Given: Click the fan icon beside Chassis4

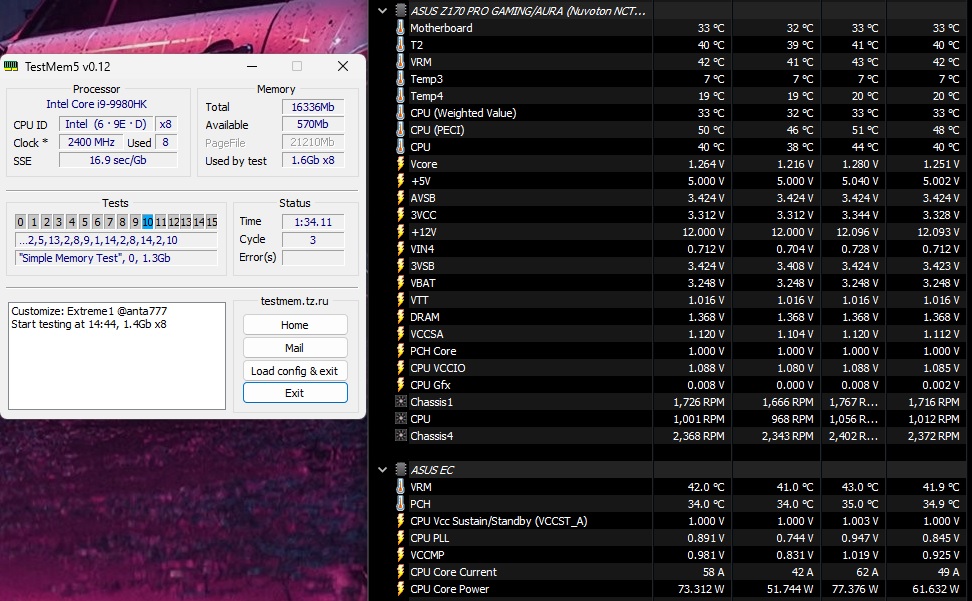Looking at the screenshot, I should tap(400, 436).
